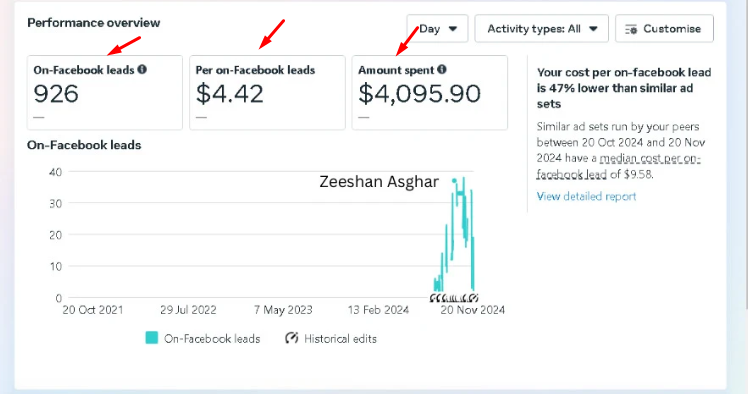Click info icon beside On-Facebook leads
The image size is (748, 394).
tap(142, 70)
